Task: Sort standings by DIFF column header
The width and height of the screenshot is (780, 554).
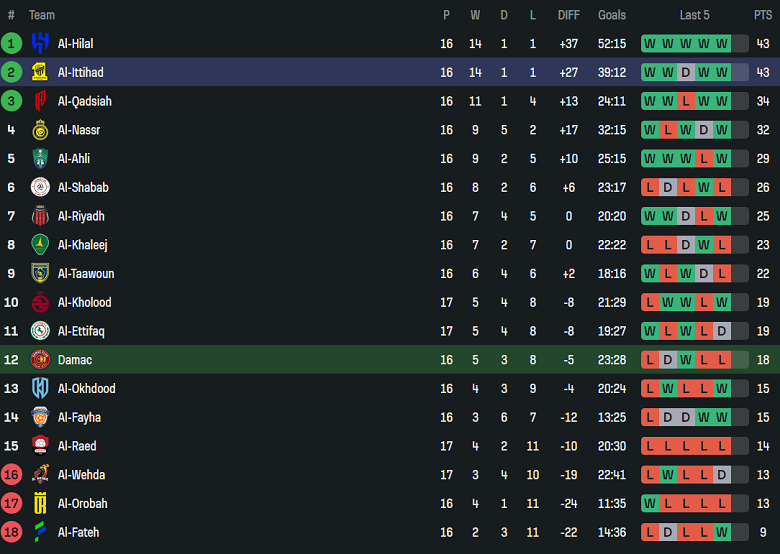Action: (x=568, y=15)
